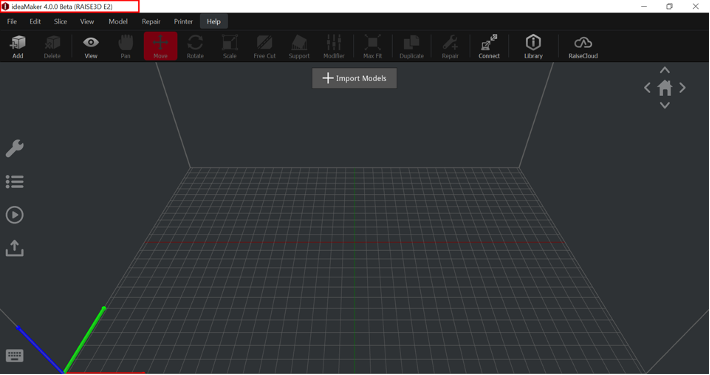Rotate view with the left arrow
This screenshot has height=375, width=710.
point(648,87)
